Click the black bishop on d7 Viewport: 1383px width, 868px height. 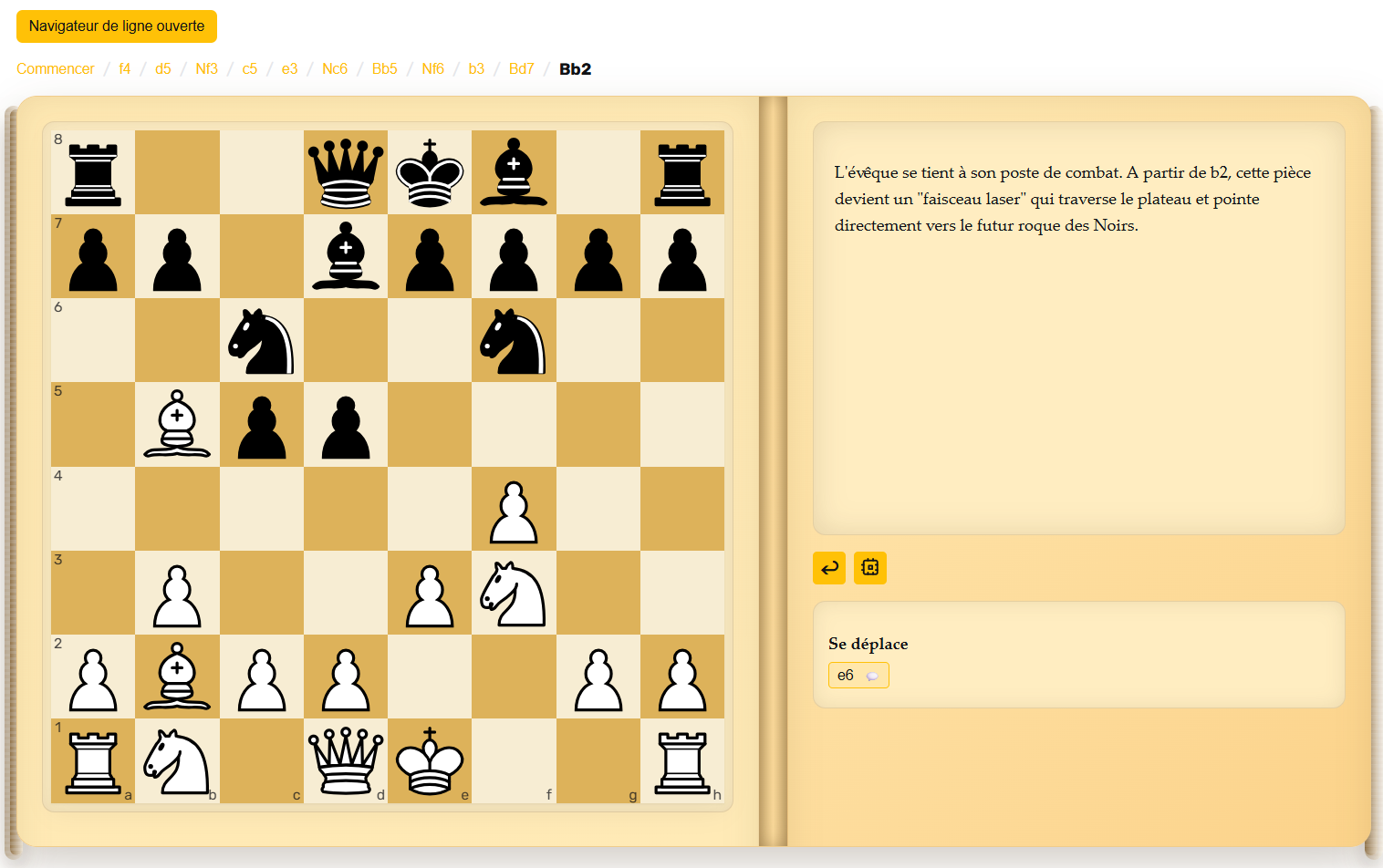[x=346, y=256]
